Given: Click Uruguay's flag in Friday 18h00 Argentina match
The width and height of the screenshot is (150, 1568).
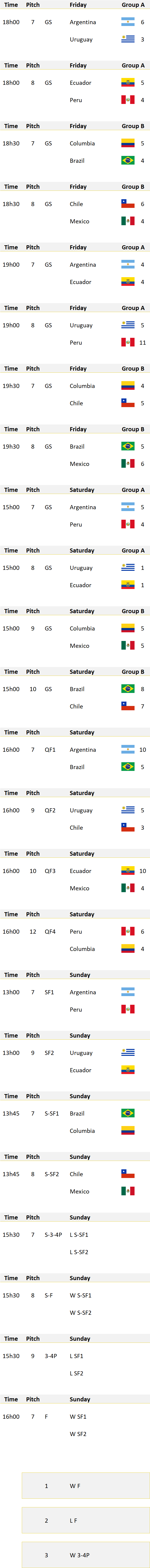Looking at the screenshot, I should 127,39.
